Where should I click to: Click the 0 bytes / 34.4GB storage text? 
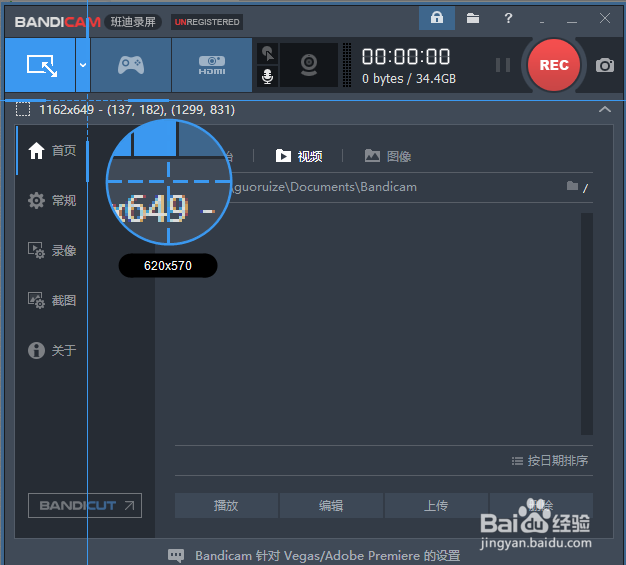coord(409,79)
